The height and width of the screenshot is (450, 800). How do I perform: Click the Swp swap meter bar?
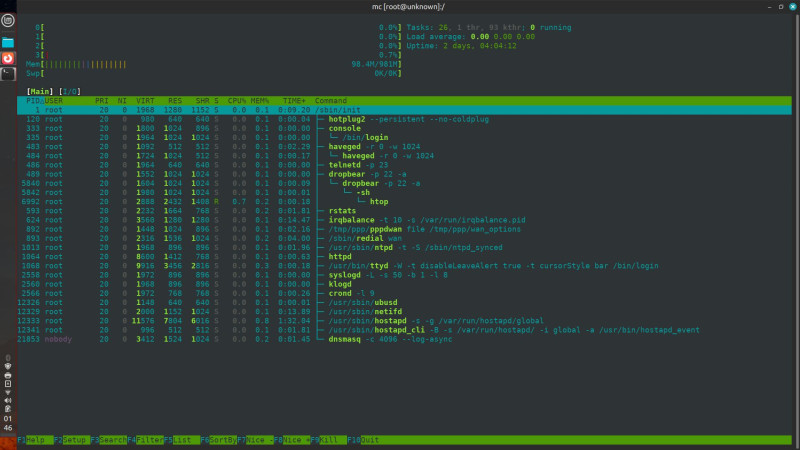tap(214, 73)
